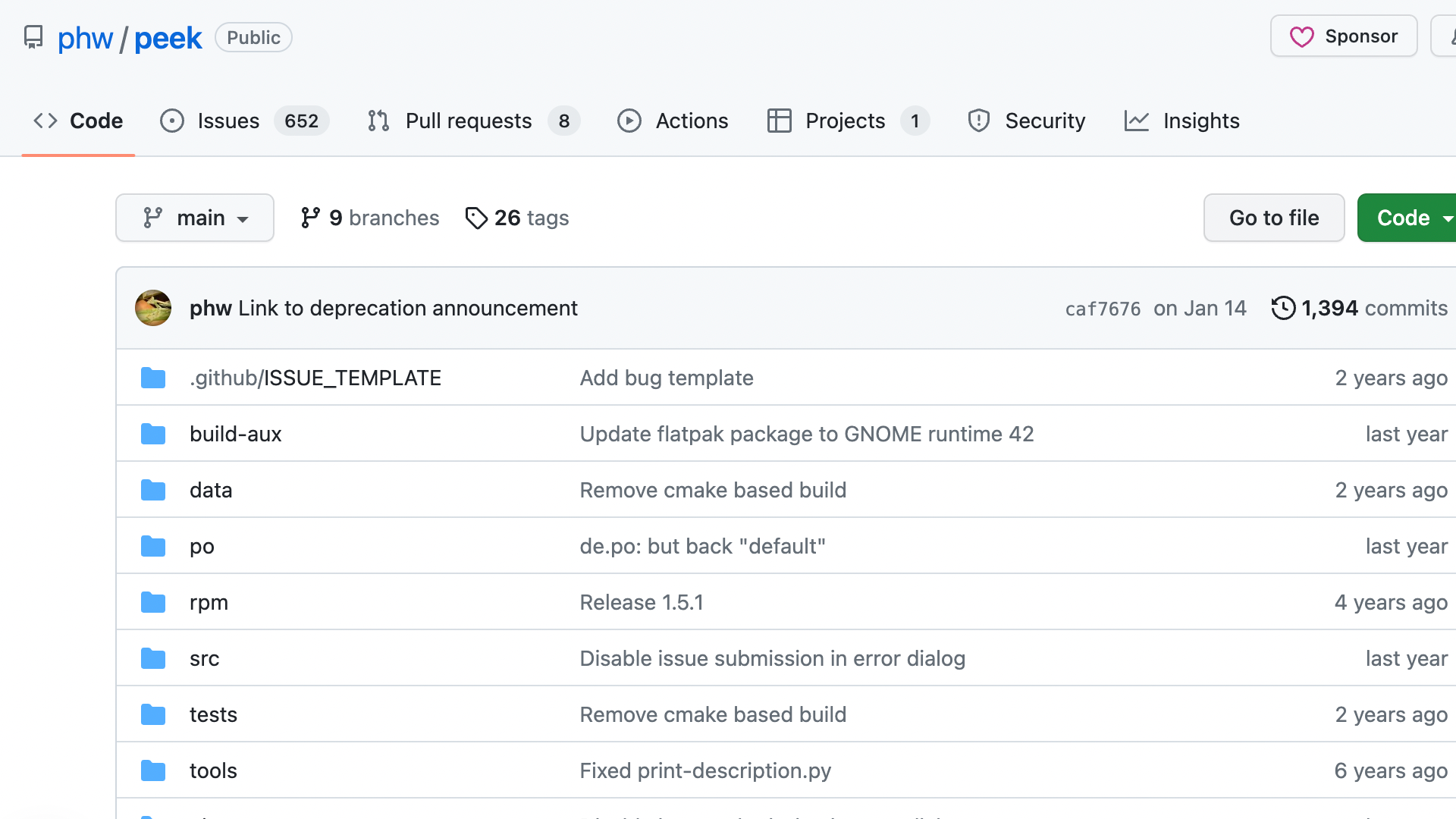Image resolution: width=1456 pixels, height=819 pixels.
Task: Click the branches fork icon near 9 branches
Action: click(310, 218)
